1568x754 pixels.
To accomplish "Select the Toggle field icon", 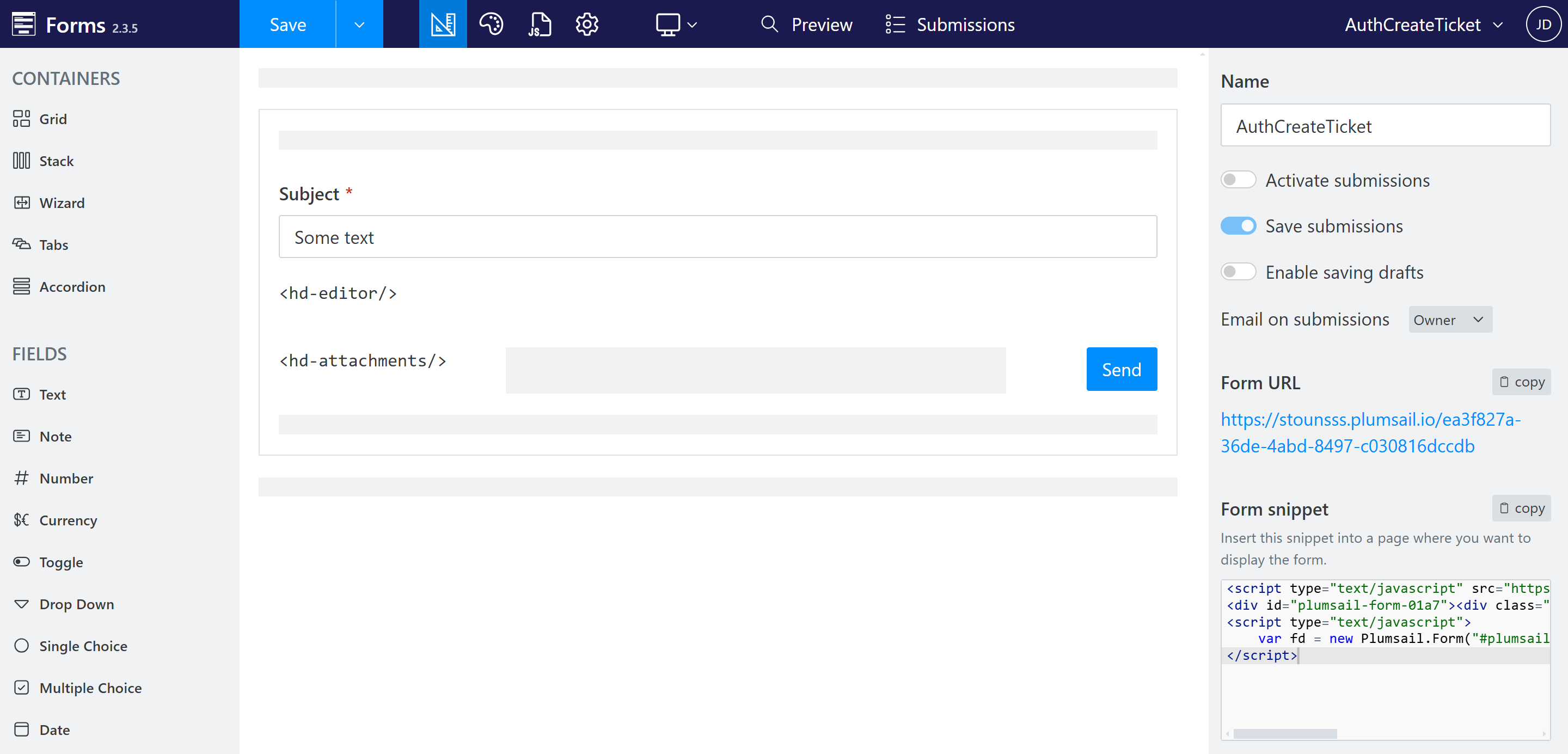I will [21, 562].
